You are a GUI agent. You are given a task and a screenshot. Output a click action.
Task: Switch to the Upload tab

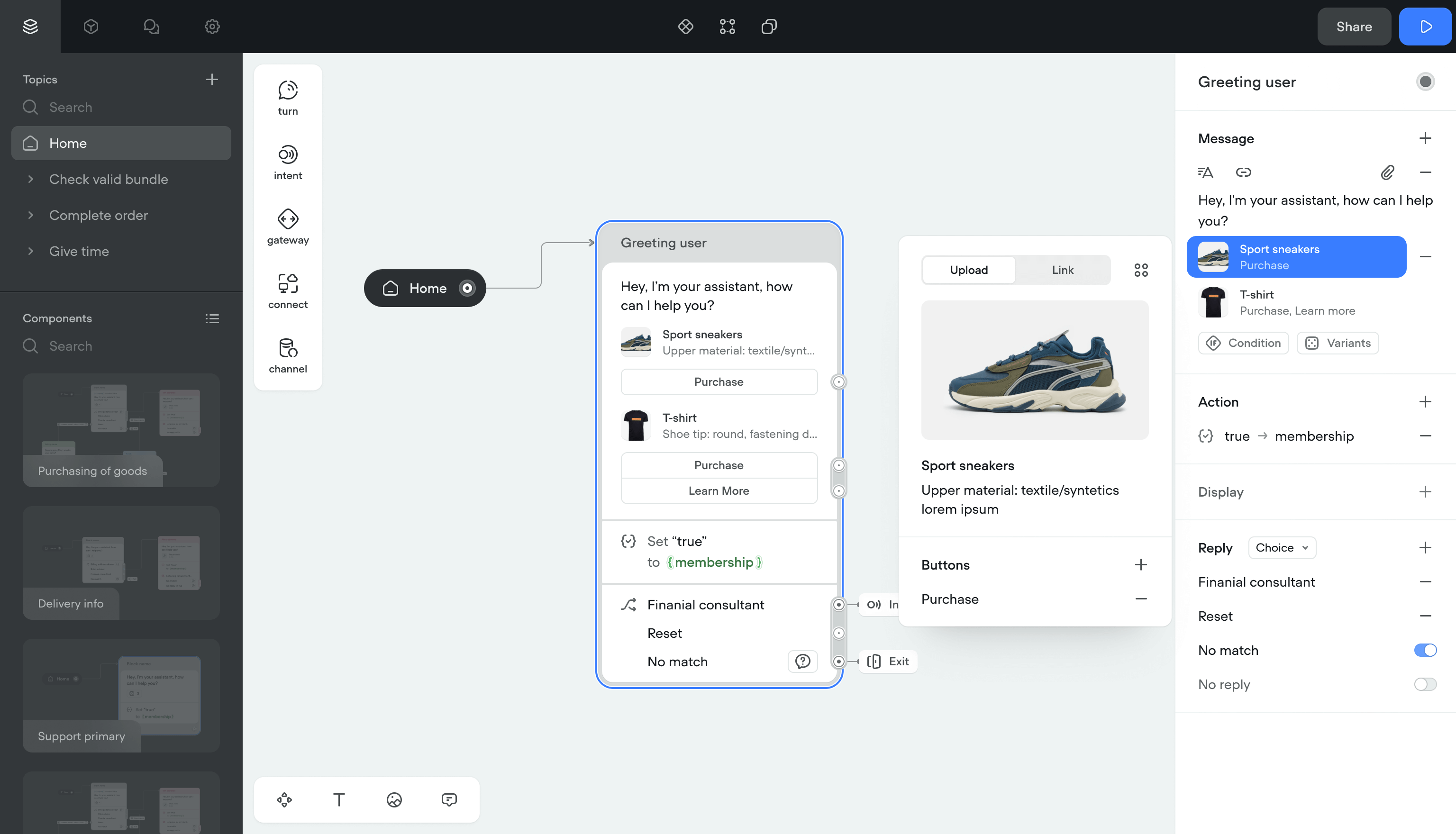969,270
